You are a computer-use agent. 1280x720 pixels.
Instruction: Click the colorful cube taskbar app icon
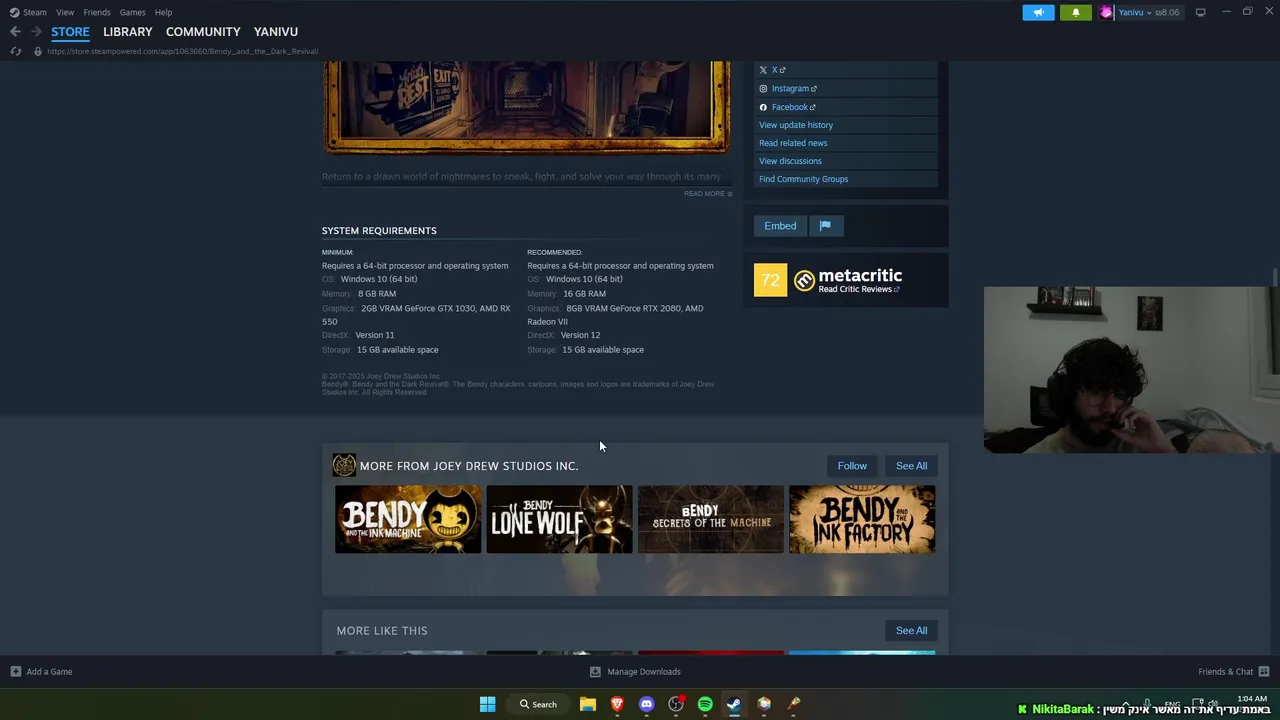tap(764, 704)
